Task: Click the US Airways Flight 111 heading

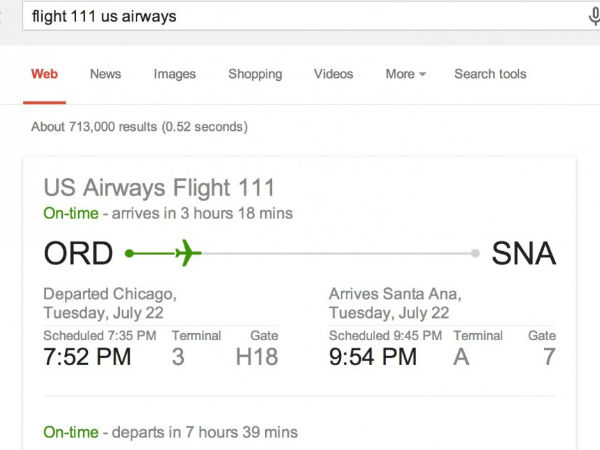Action: click(x=159, y=187)
